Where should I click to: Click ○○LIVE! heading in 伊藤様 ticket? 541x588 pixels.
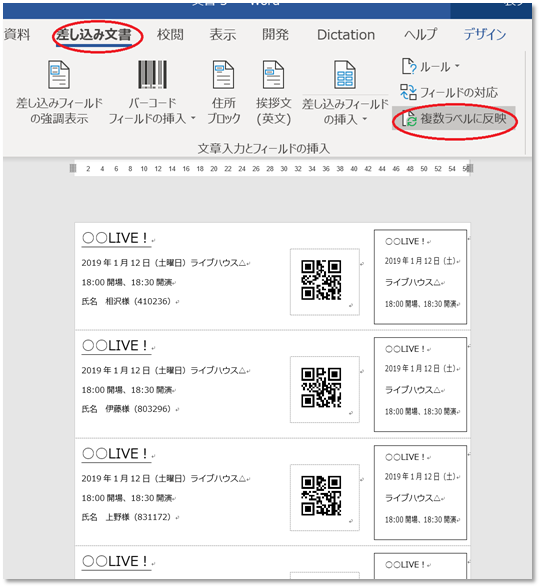click(115, 346)
